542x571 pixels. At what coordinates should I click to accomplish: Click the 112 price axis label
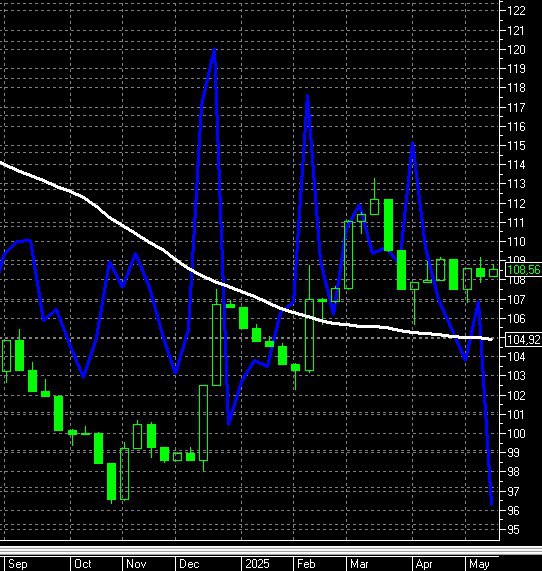pos(516,203)
